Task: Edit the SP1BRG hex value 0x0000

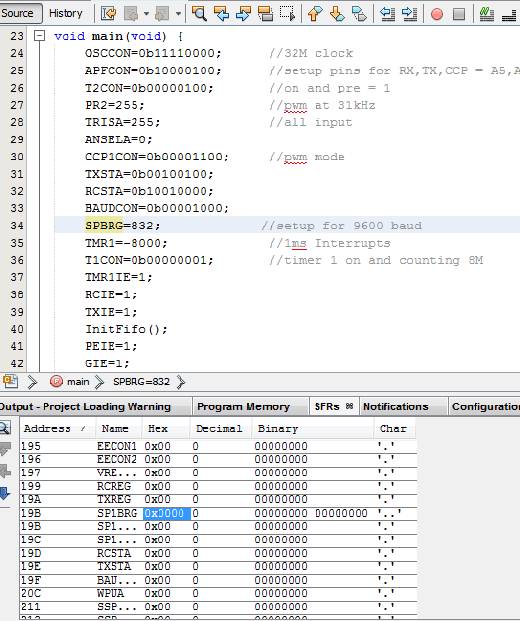Action: [166, 513]
